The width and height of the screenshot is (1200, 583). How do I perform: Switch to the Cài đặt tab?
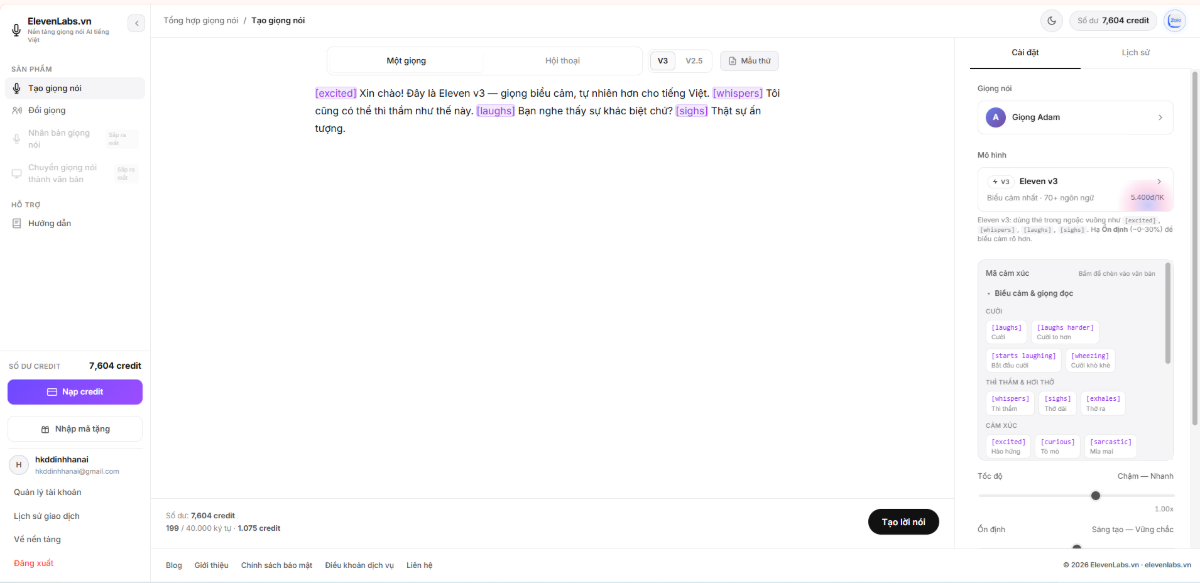click(1025, 52)
